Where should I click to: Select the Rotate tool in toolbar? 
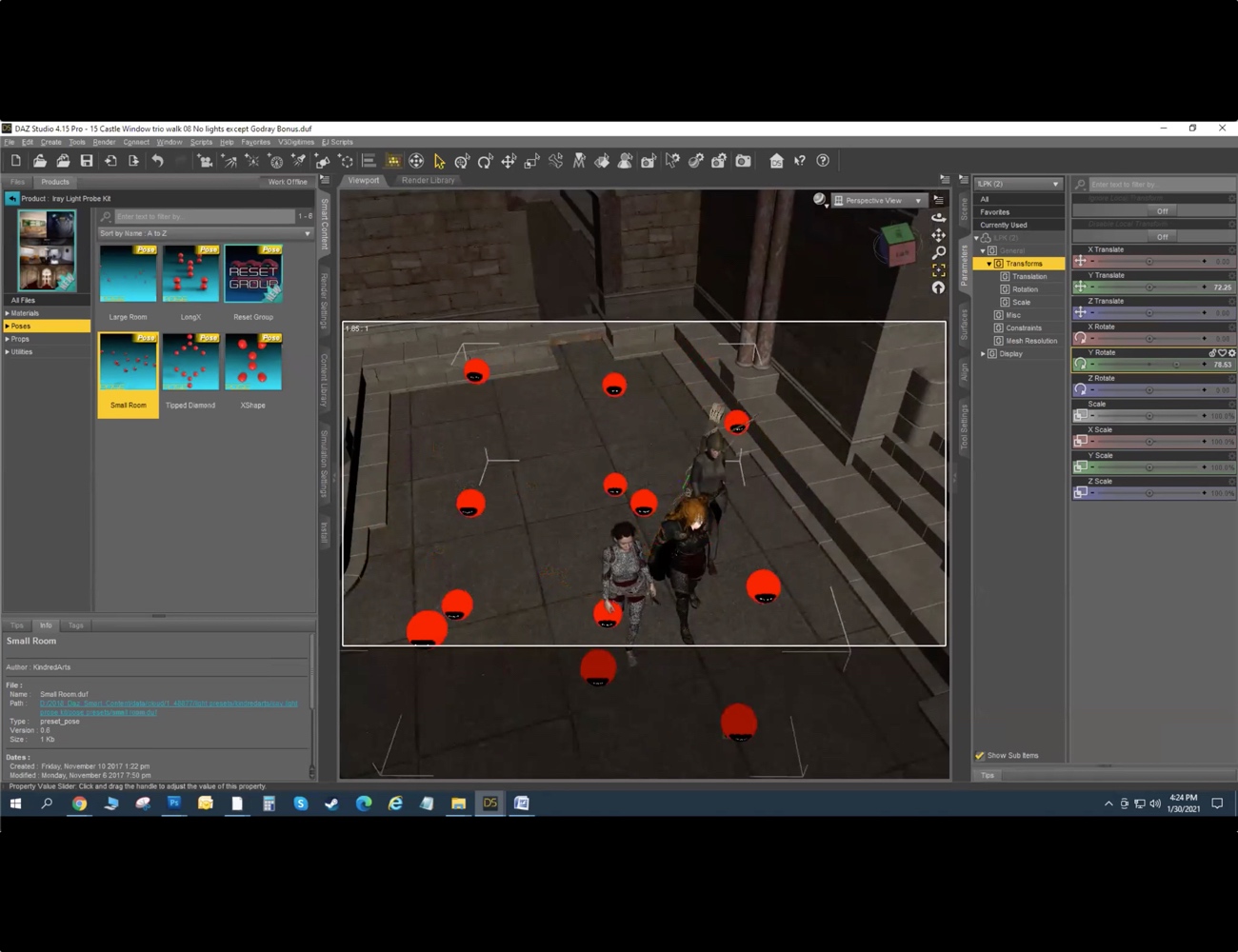486,161
